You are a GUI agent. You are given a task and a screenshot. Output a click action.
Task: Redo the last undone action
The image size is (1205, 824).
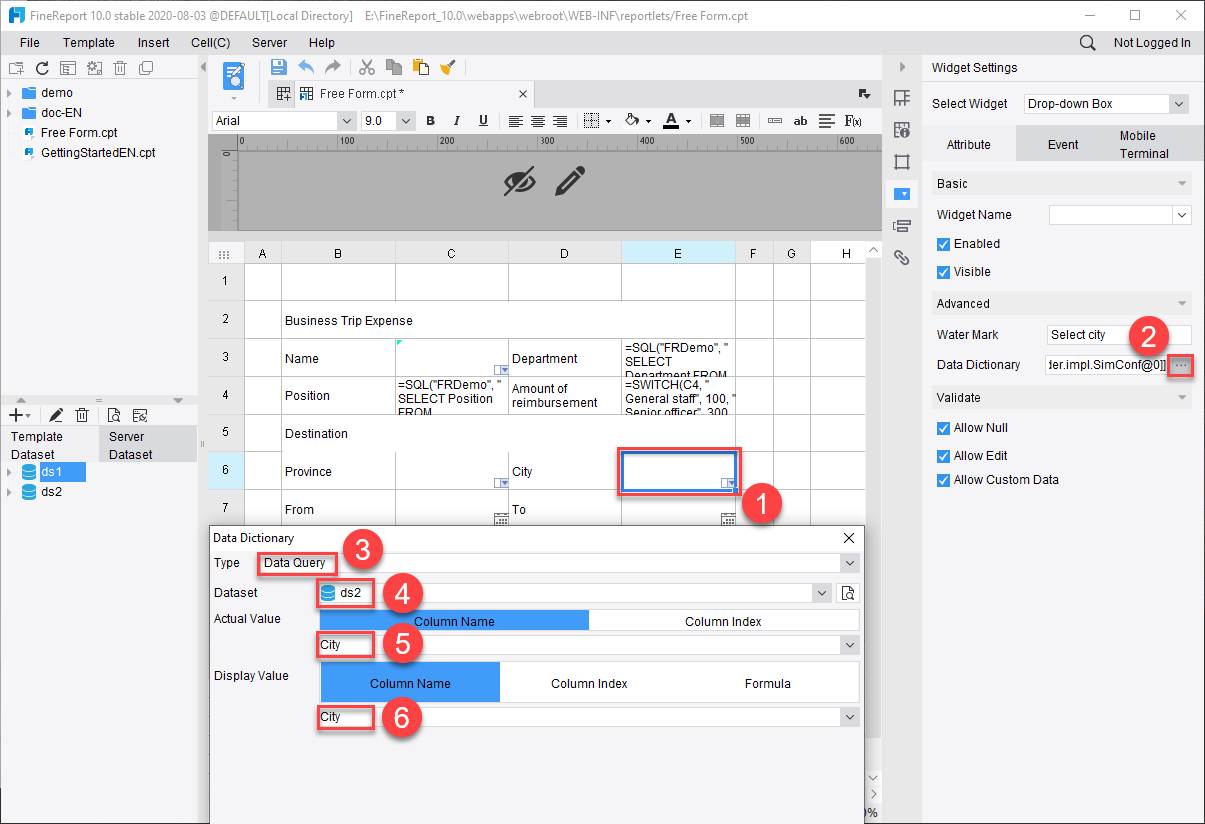coord(333,67)
